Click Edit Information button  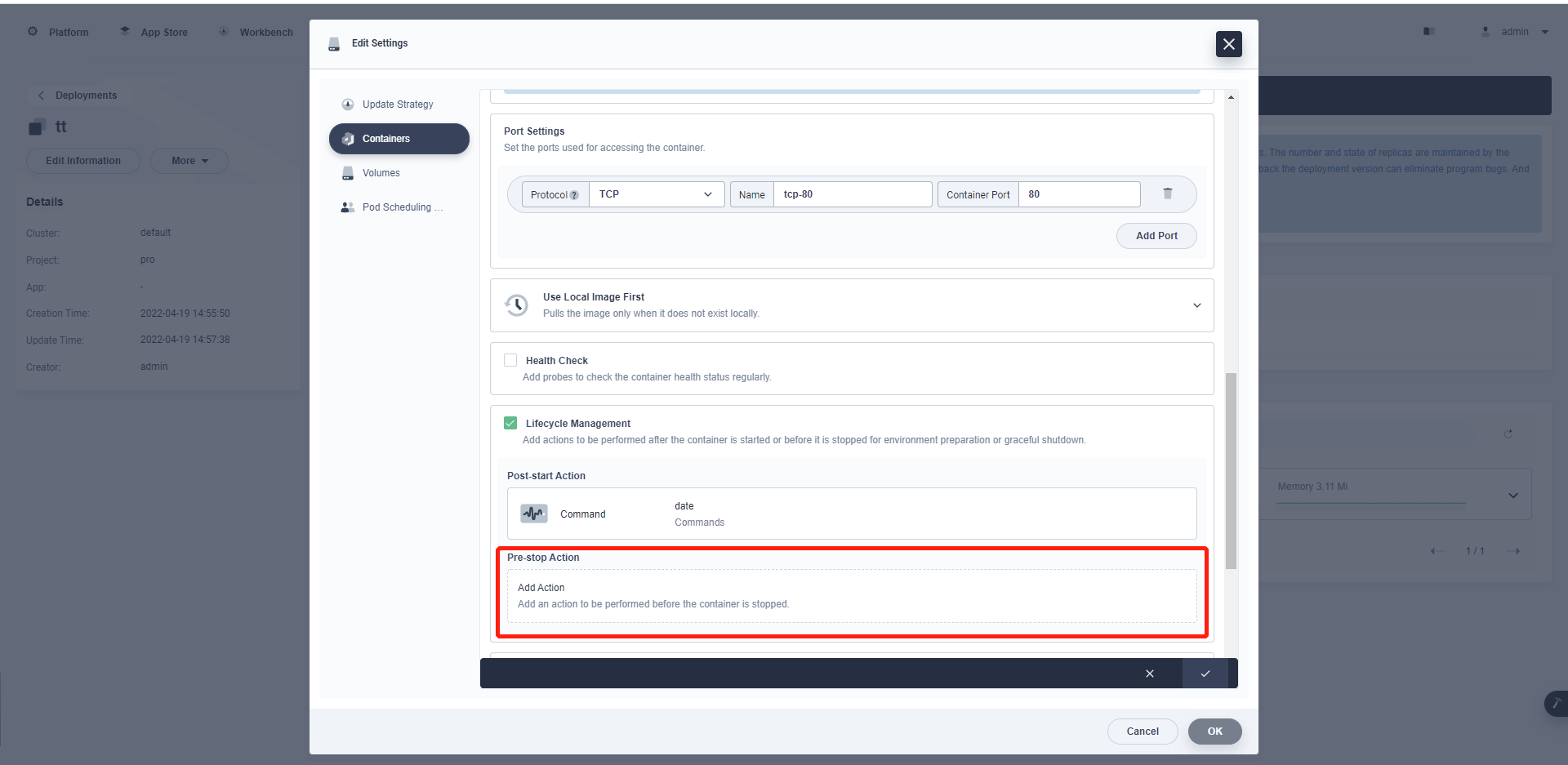click(83, 161)
